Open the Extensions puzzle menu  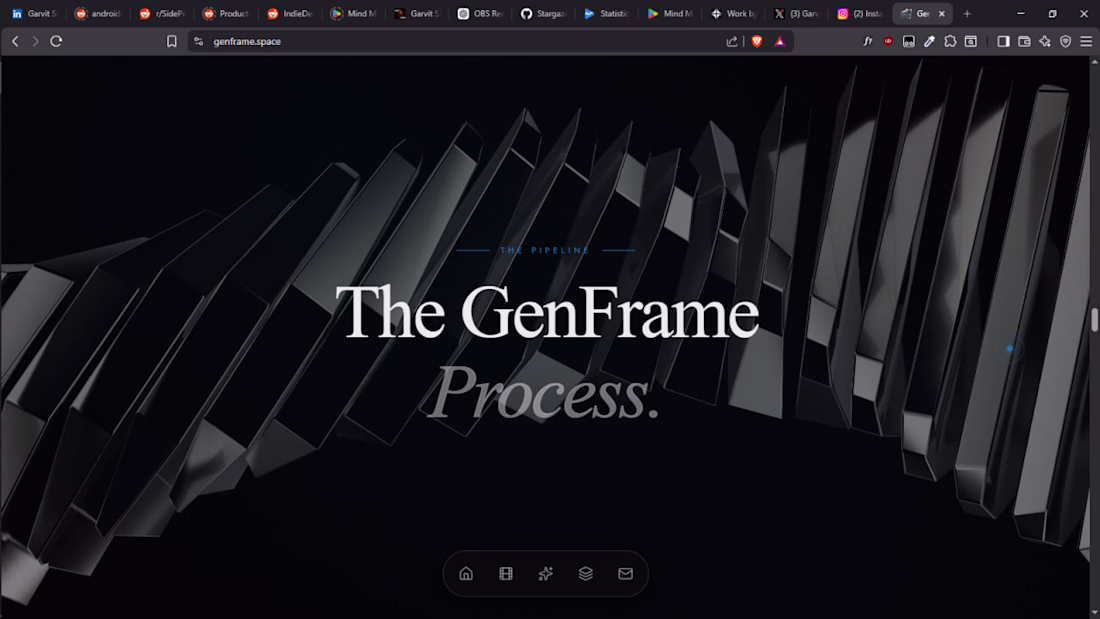point(950,41)
